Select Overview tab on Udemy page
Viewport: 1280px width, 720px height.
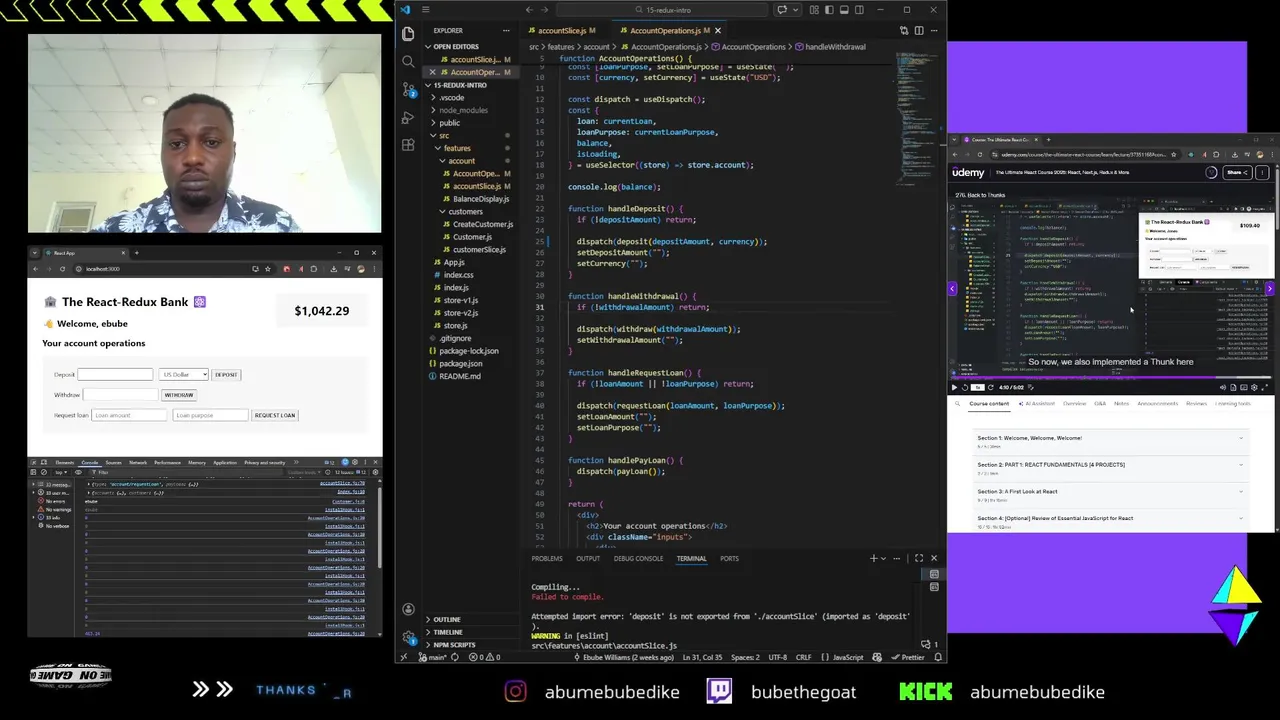tap(1074, 403)
